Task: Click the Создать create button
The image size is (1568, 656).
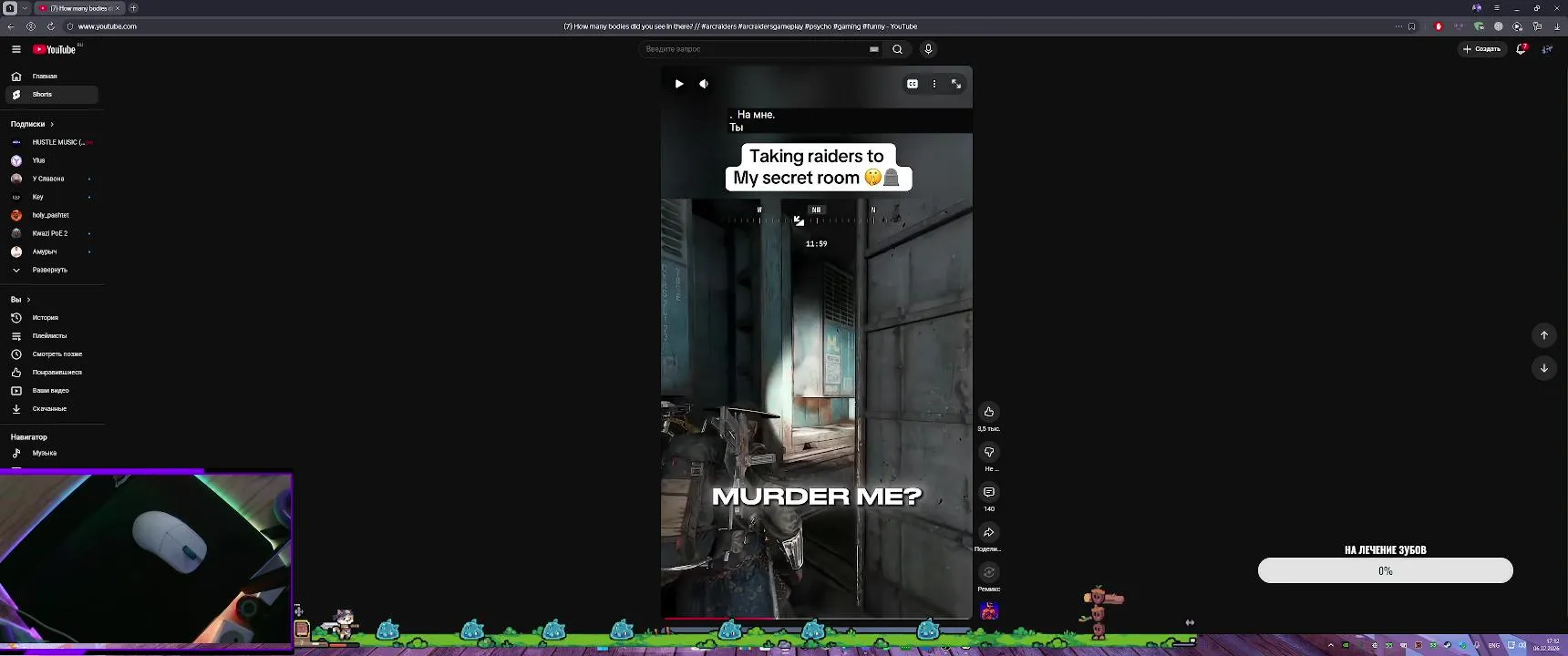Action: [x=1482, y=49]
